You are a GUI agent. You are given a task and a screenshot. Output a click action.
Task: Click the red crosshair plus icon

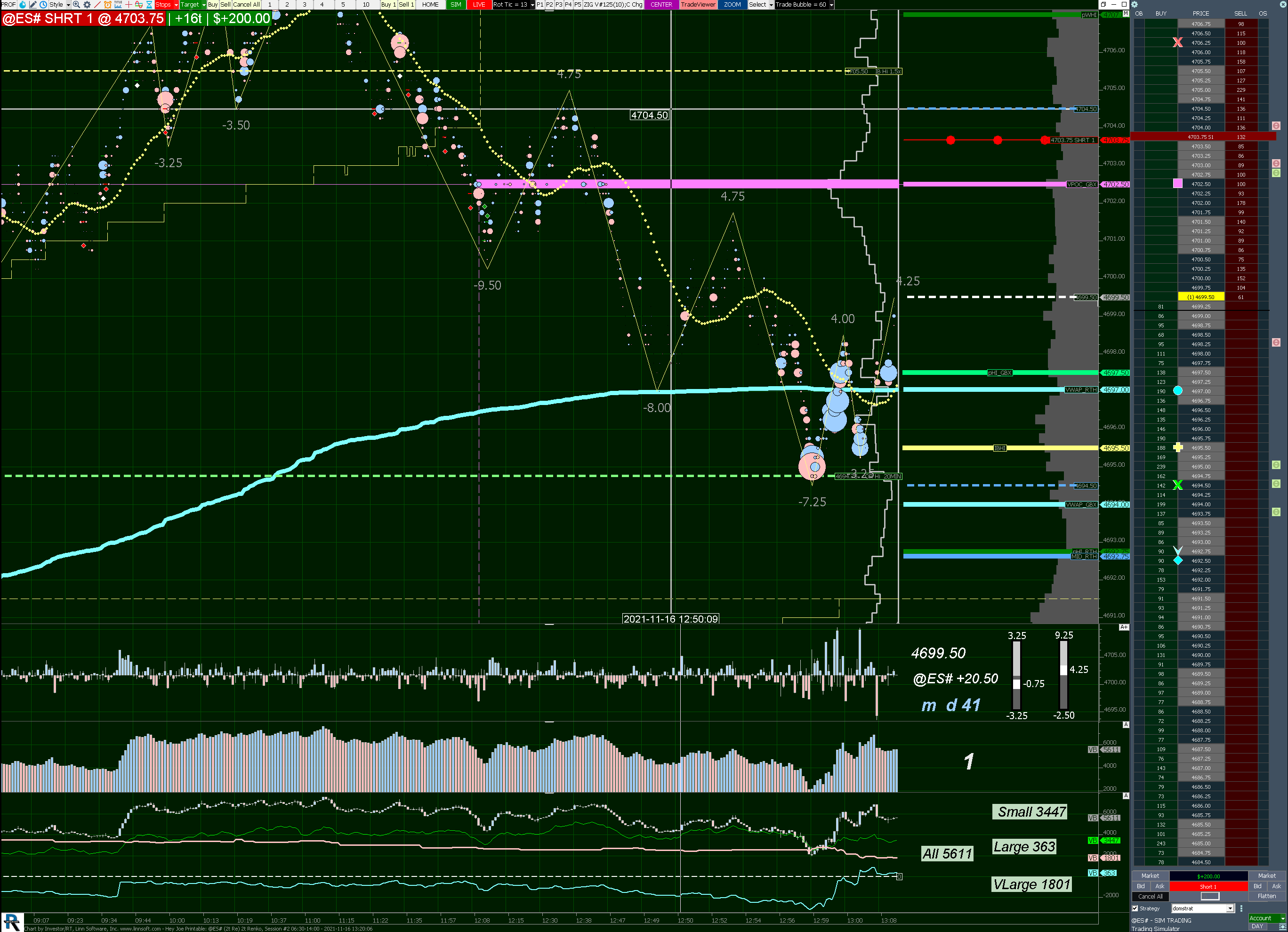coord(129,5)
